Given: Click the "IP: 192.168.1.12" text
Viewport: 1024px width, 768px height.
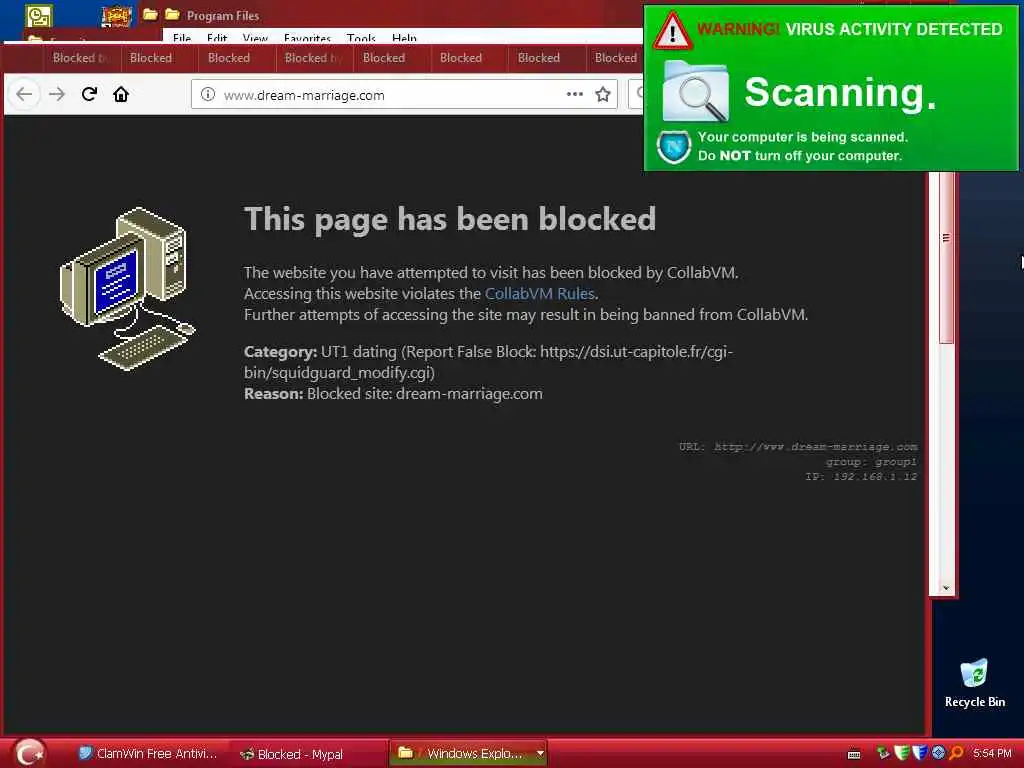Looking at the screenshot, I should pos(861,477).
